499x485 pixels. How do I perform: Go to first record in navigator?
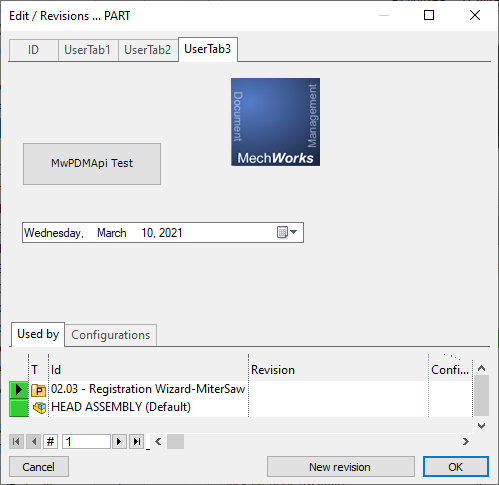(16, 442)
